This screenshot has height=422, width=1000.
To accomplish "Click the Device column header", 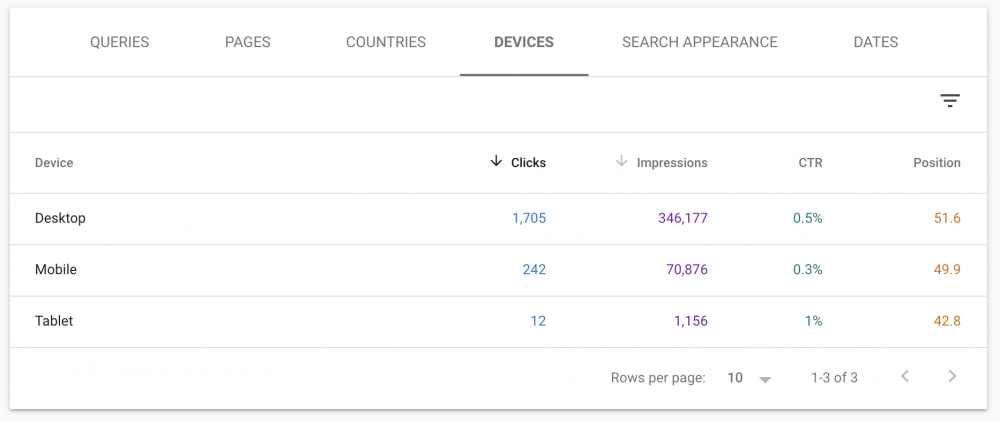I will tap(54, 163).
